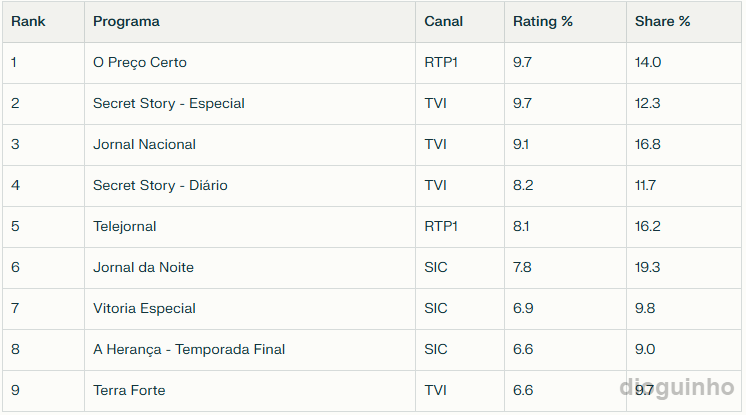Viewport: 746px width, 415px height.
Task: Click the Jornal Nacional program name
Action: coord(144,145)
